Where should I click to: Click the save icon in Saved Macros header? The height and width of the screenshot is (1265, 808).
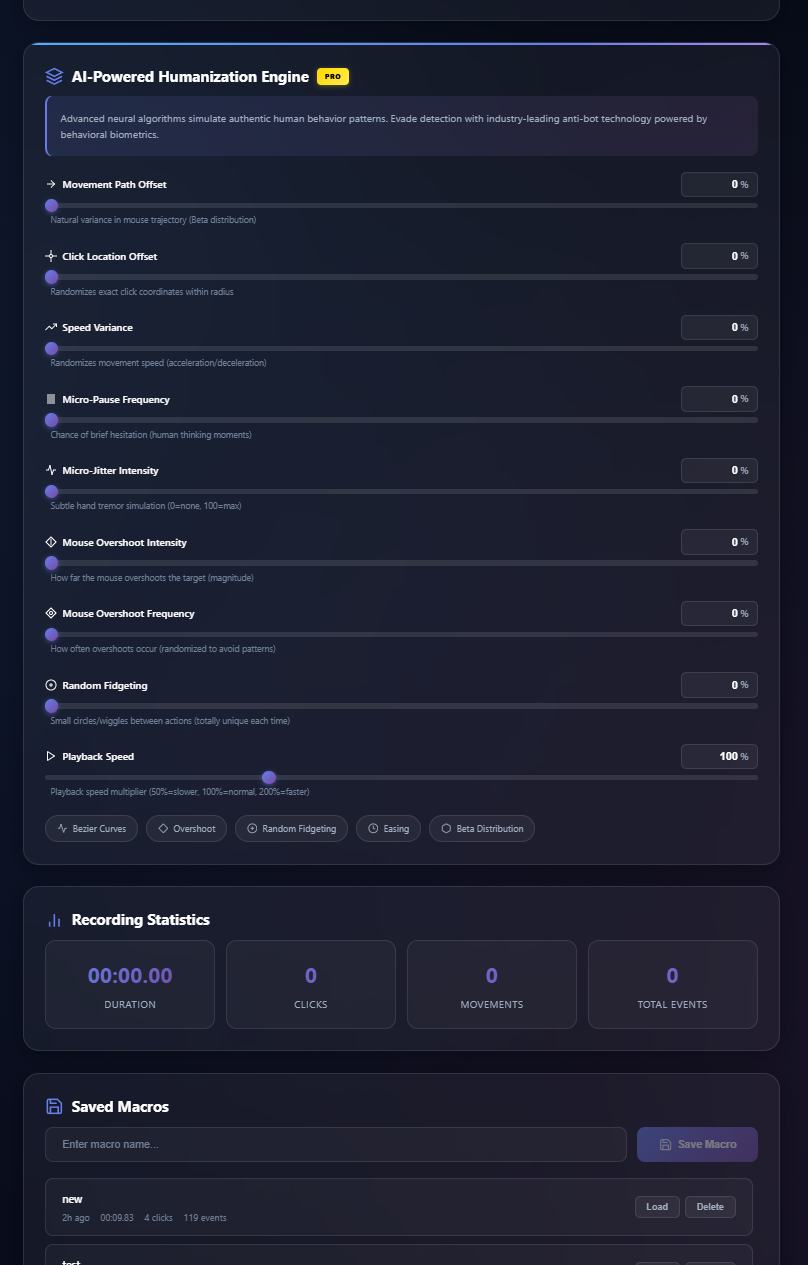[x=53, y=1106]
